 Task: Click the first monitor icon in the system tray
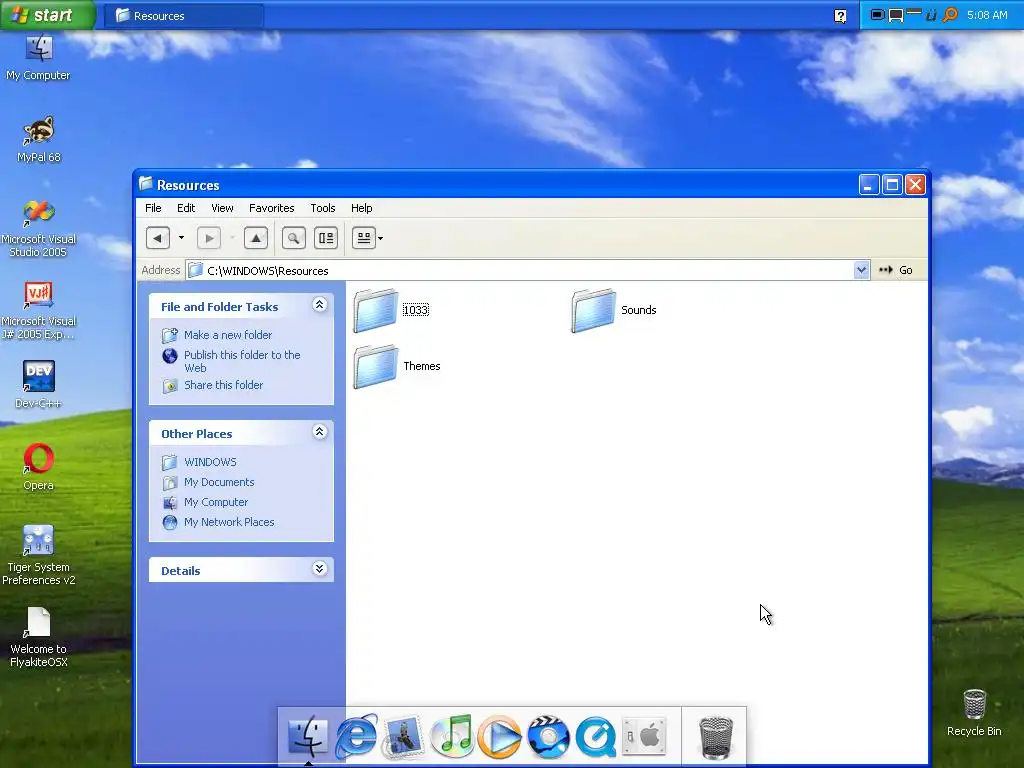tap(878, 14)
